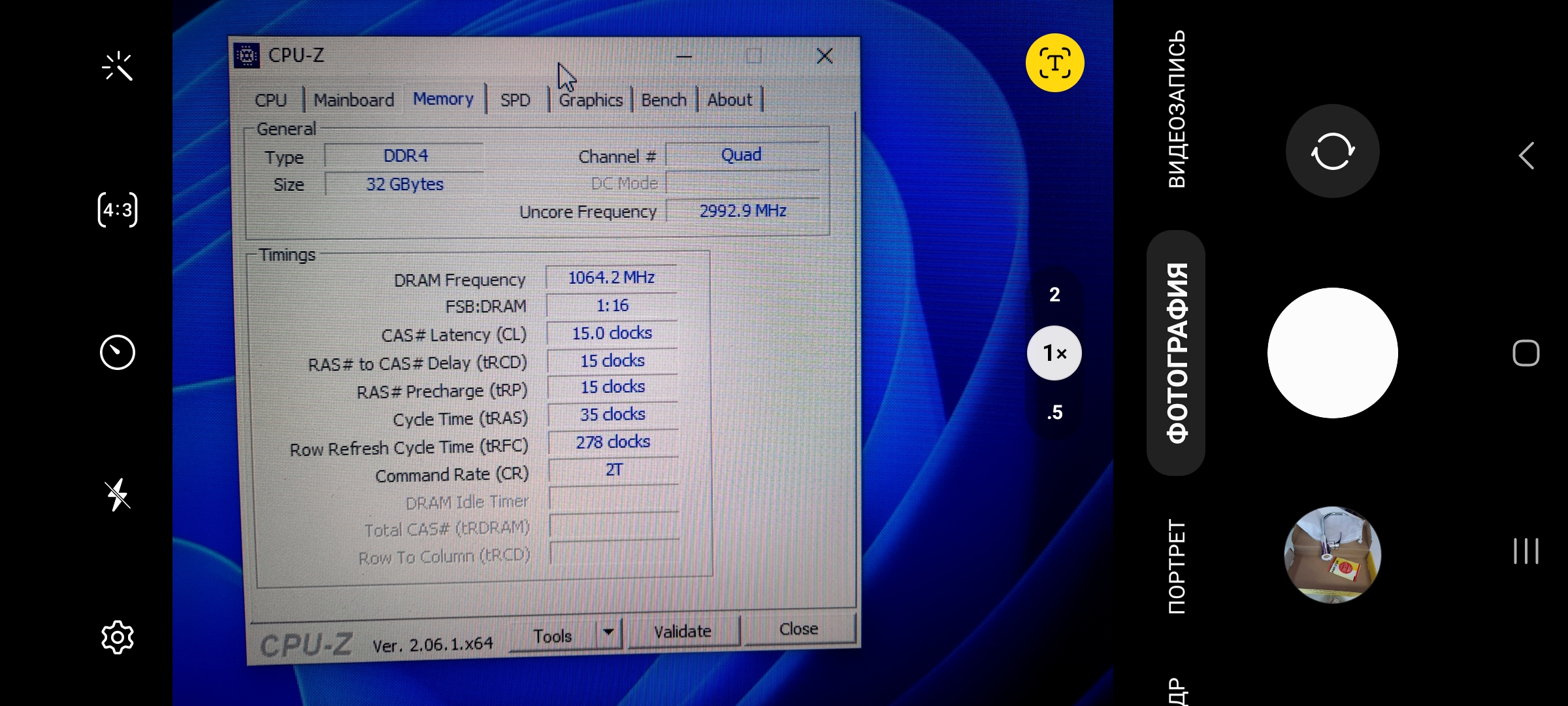
Task: Switch camera with the rotate icon
Action: click(x=1332, y=151)
